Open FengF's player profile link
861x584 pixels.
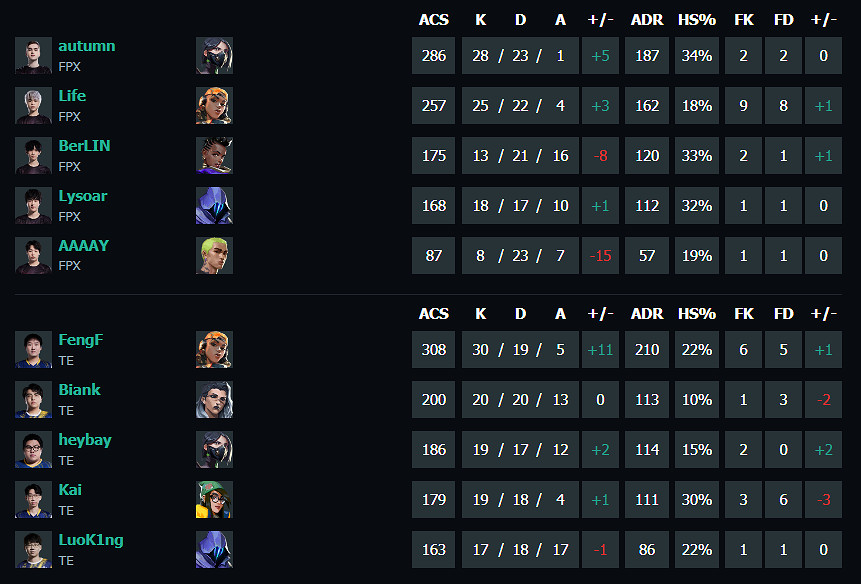point(80,340)
